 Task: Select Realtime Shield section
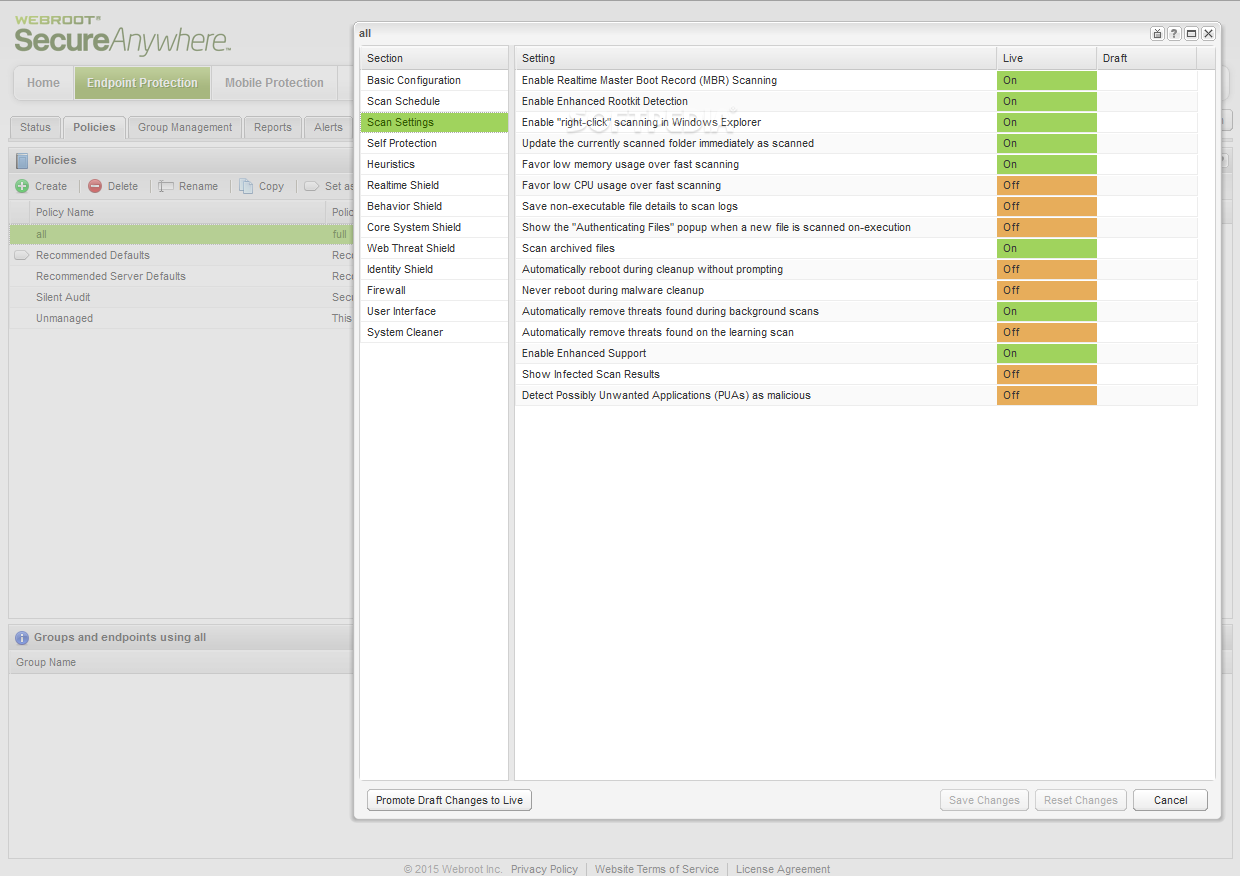434,185
